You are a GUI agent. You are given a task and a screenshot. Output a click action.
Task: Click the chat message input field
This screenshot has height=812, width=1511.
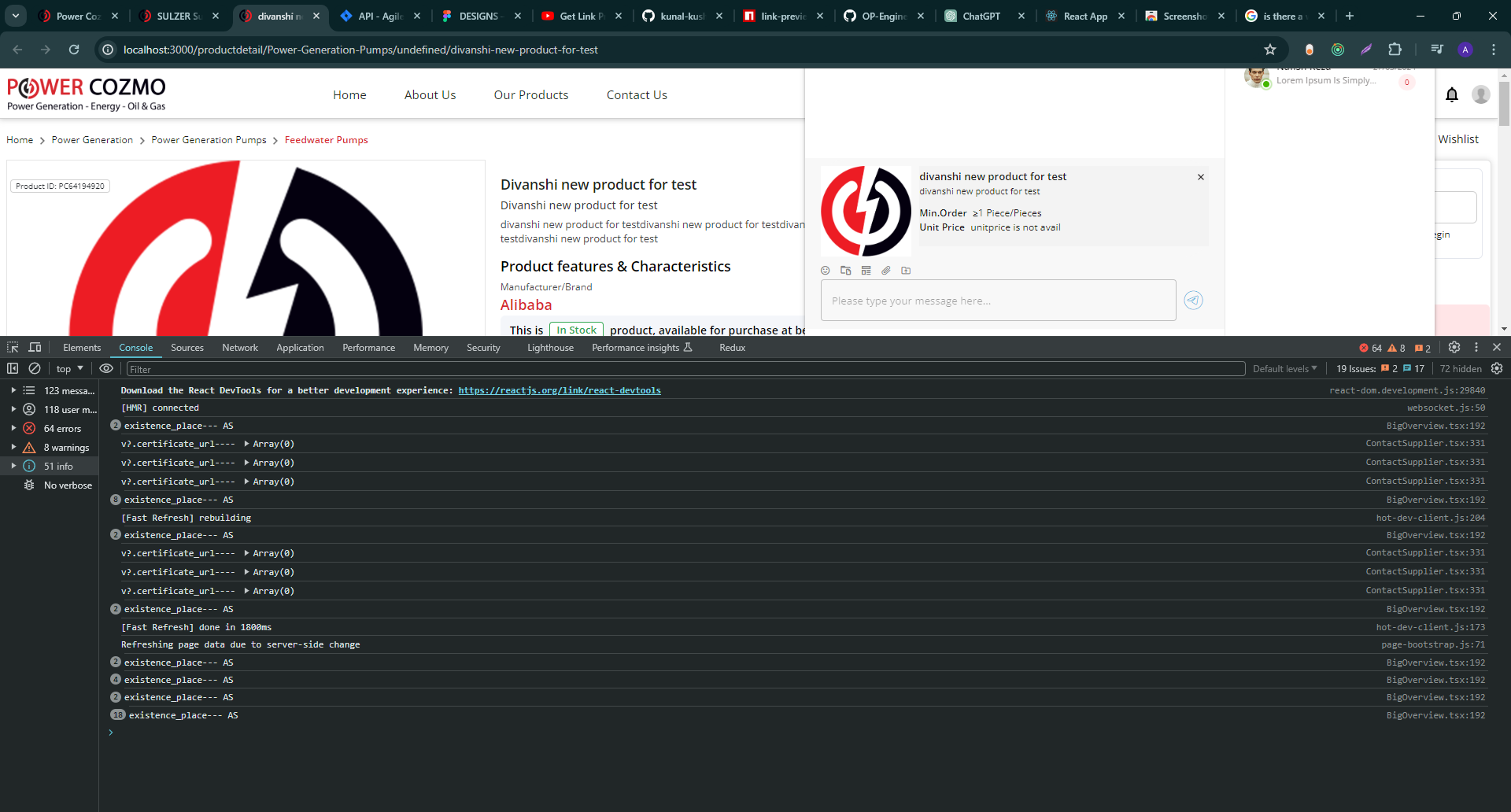click(x=998, y=301)
